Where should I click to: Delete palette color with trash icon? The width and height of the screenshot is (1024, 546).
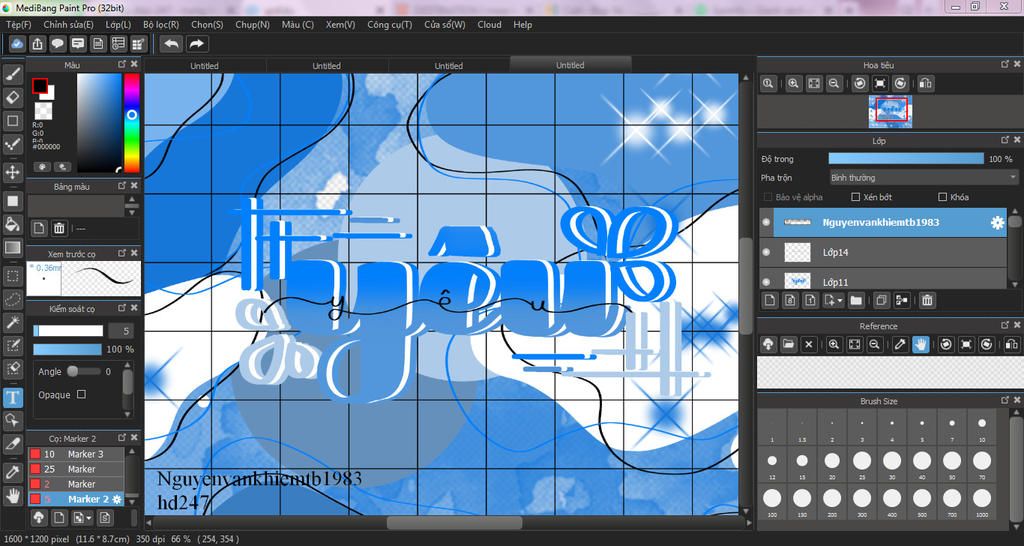tap(59, 228)
